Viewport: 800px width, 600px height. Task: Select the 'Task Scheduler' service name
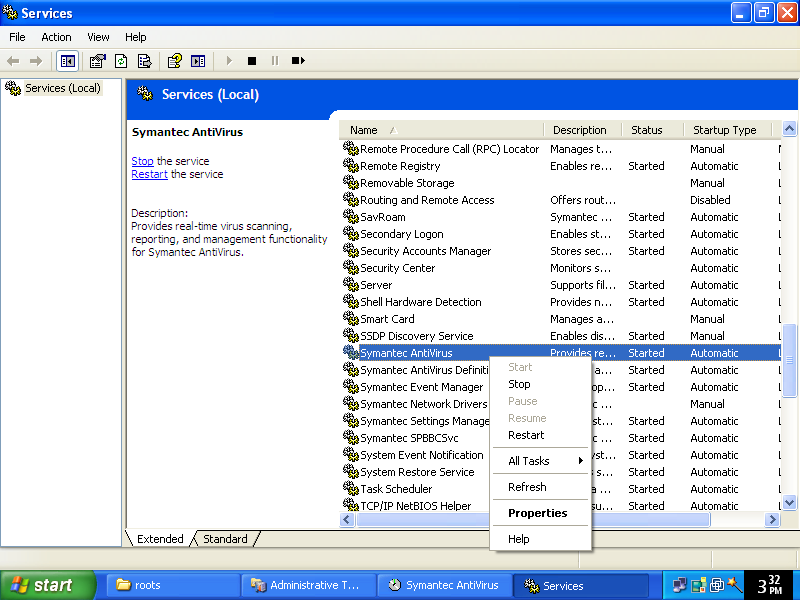[396, 489]
